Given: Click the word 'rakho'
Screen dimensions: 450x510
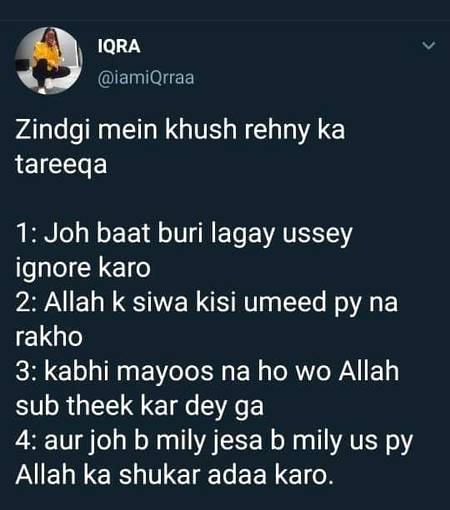Looking at the screenshot, I should [49, 337].
